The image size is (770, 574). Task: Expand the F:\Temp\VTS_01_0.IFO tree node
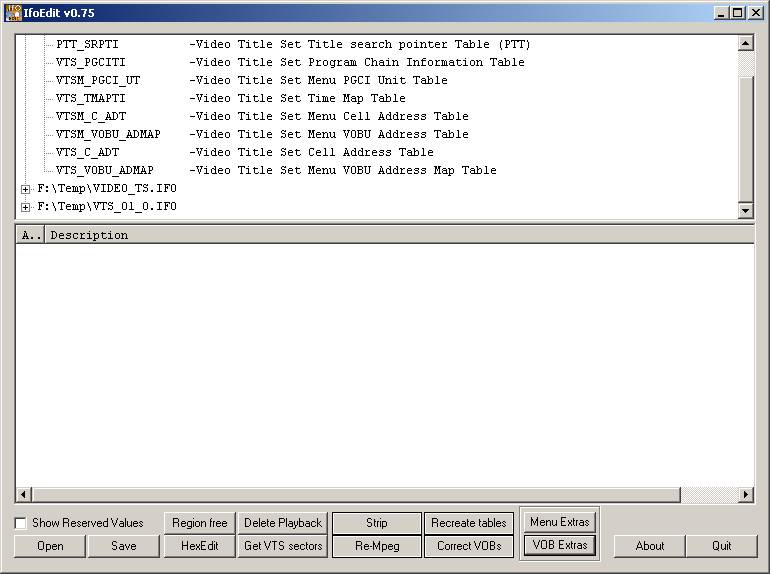point(25,207)
